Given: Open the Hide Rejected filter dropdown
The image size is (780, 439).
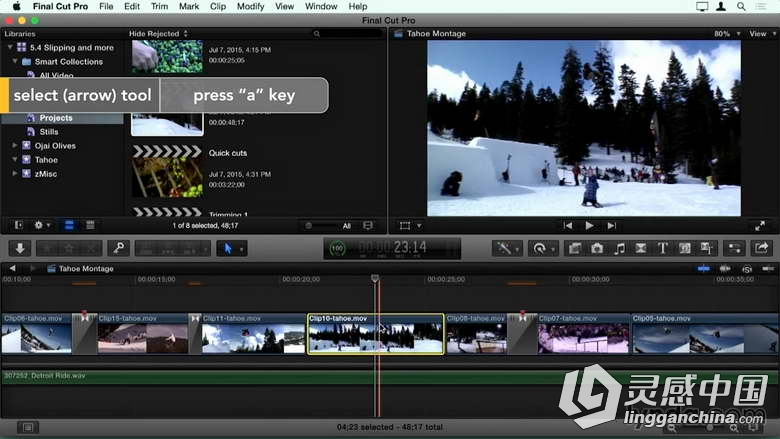Looking at the screenshot, I should (158, 34).
